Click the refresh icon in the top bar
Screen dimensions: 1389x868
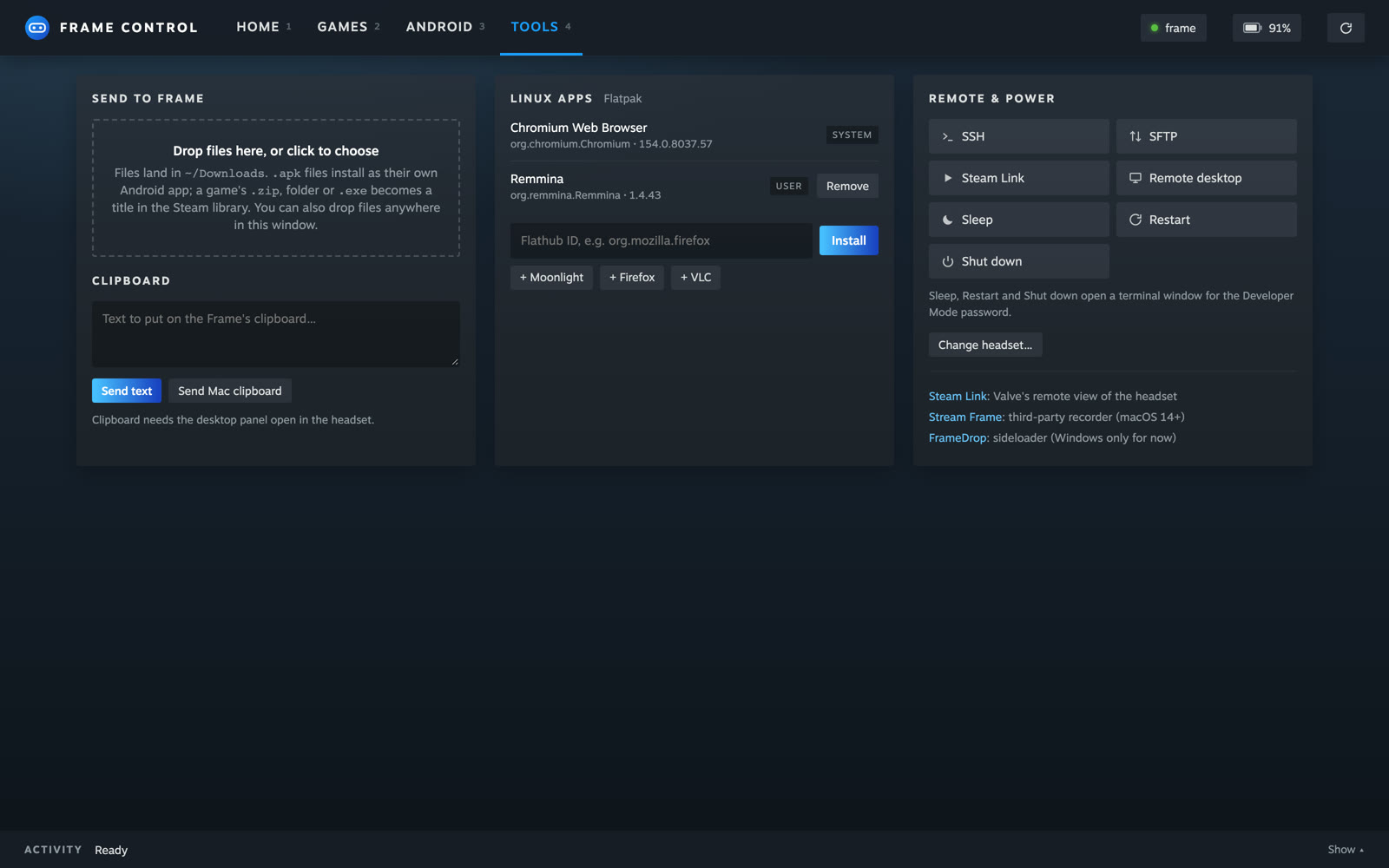[1346, 28]
